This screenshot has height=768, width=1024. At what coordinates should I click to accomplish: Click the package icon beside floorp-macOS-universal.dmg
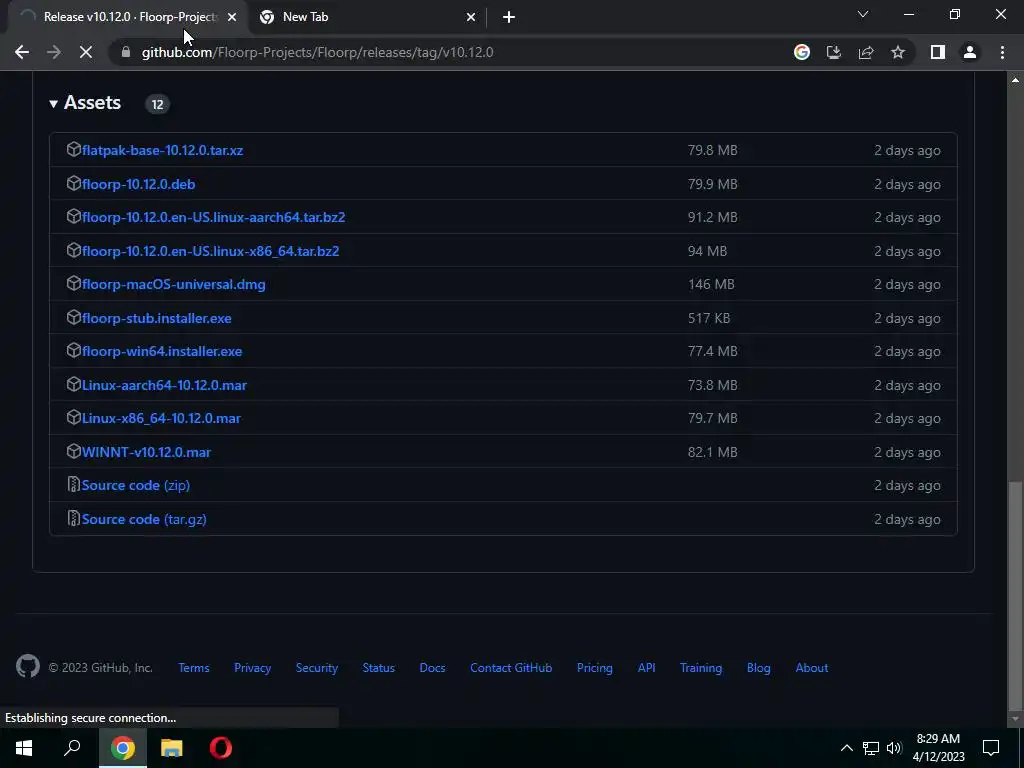[x=74, y=283]
